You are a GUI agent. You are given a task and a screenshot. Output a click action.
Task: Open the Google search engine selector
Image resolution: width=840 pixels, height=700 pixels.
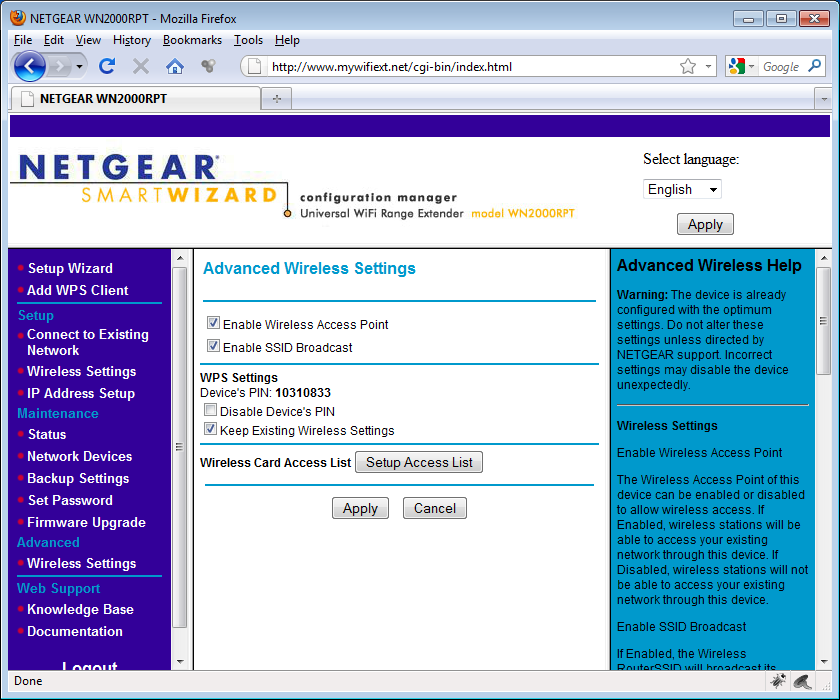click(741, 66)
